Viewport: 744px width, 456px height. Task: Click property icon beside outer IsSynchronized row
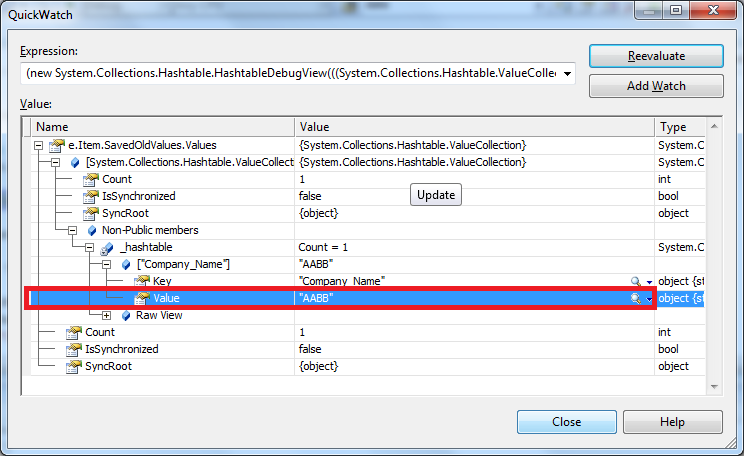point(74,350)
